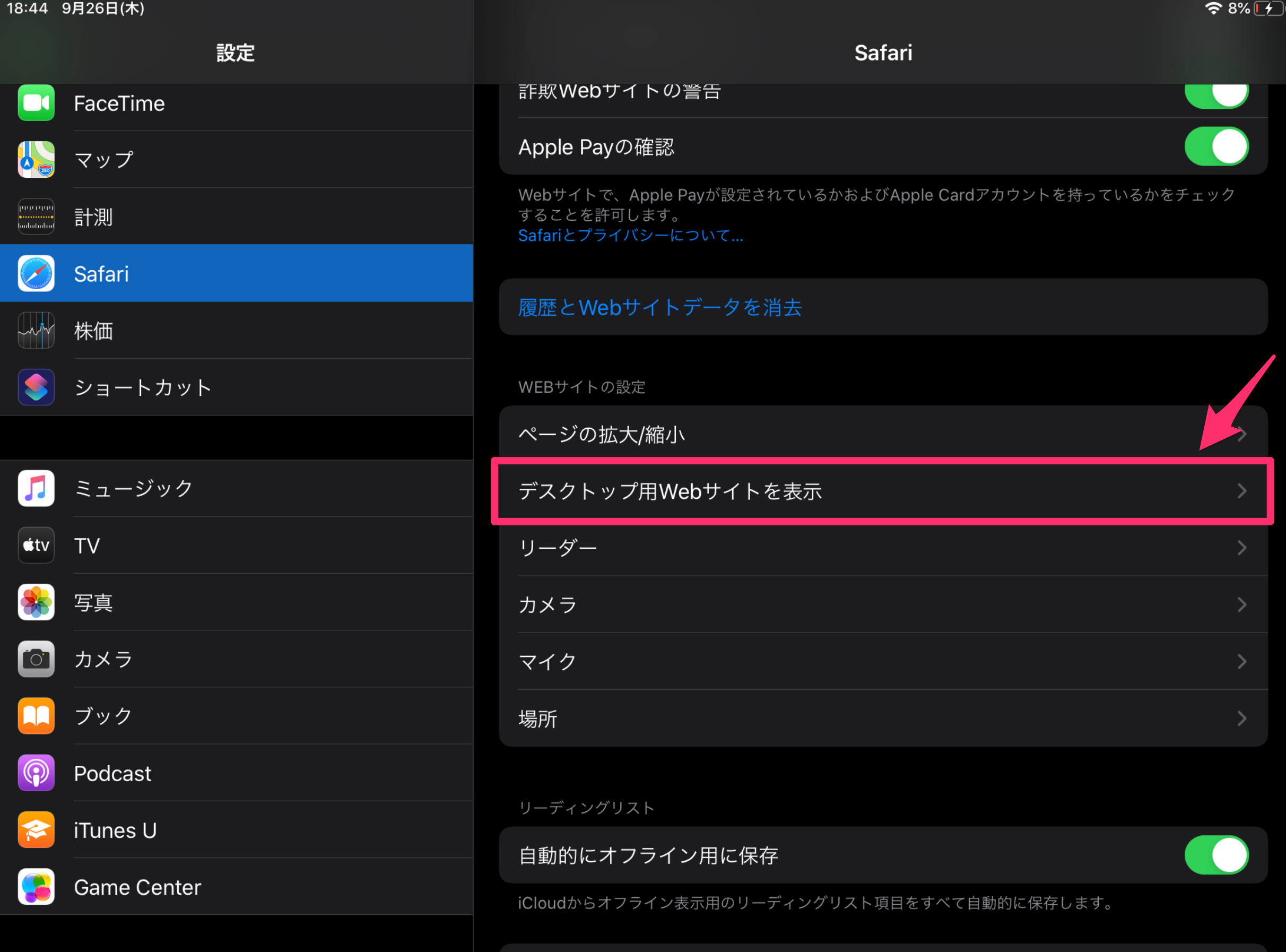1286x952 pixels.
Task: Open iTunes U settings entry
Action: [x=236, y=830]
